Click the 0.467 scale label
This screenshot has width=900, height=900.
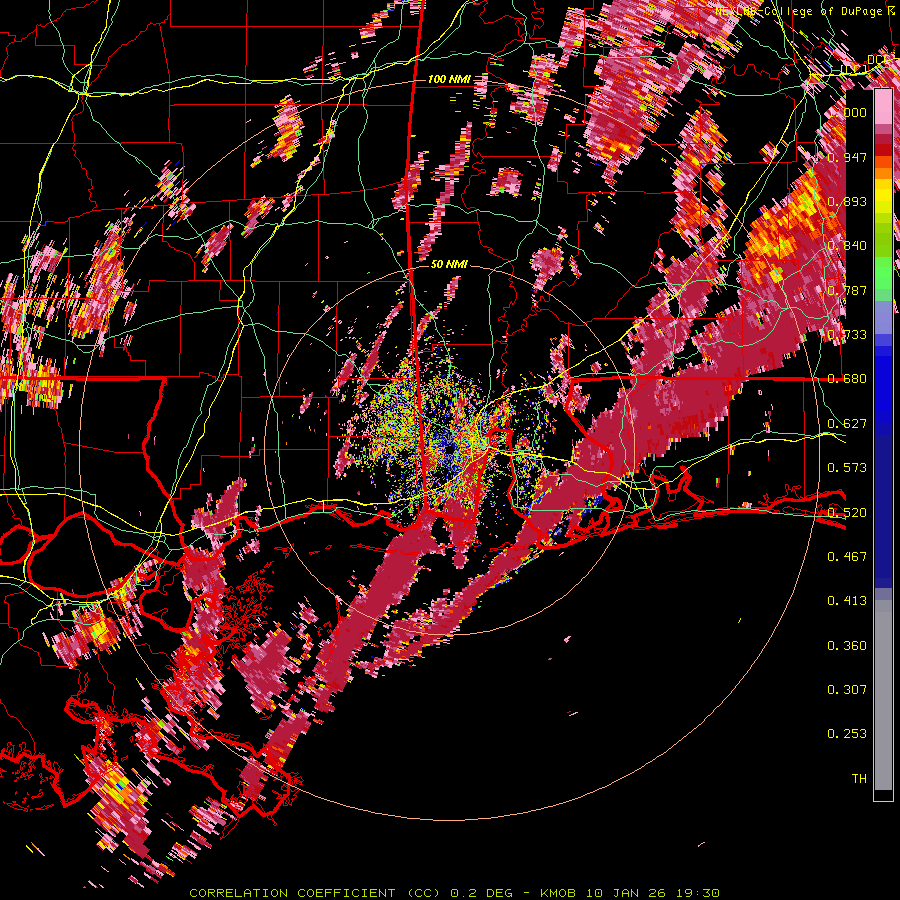coord(847,557)
